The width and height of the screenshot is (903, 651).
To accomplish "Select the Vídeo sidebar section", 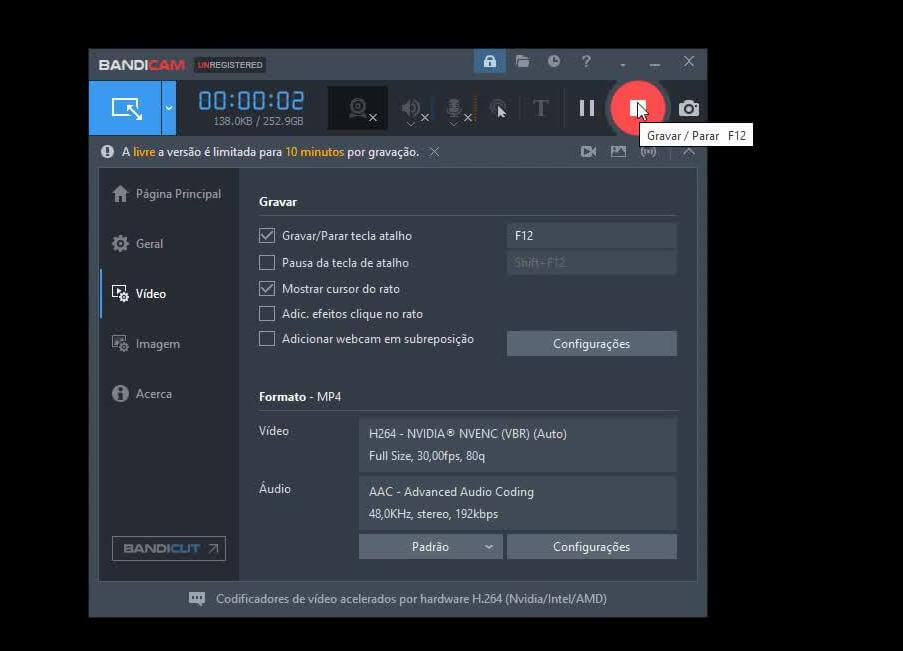I will [139, 294].
